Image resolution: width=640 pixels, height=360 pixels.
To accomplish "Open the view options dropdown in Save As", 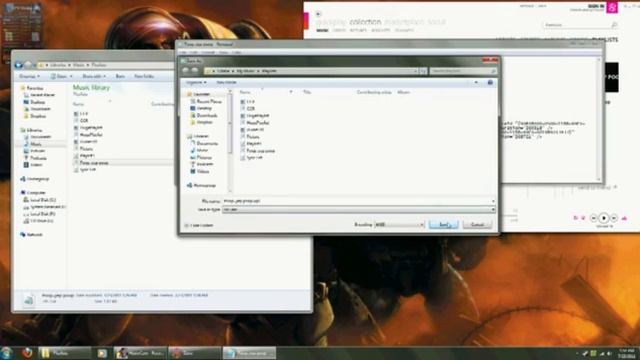I will [476, 82].
